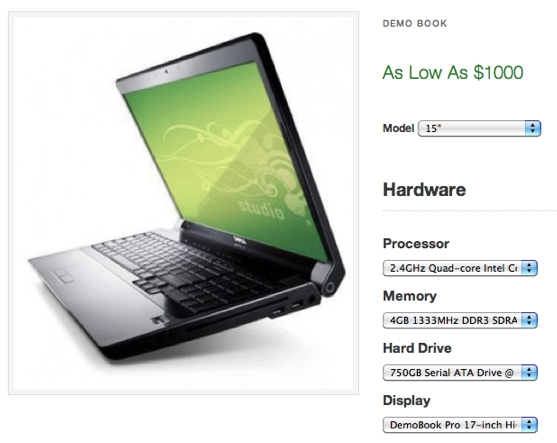The image size is (557, 443).
Task: Click the Dell logo below the laptop screen
Action: click(239, 241)
